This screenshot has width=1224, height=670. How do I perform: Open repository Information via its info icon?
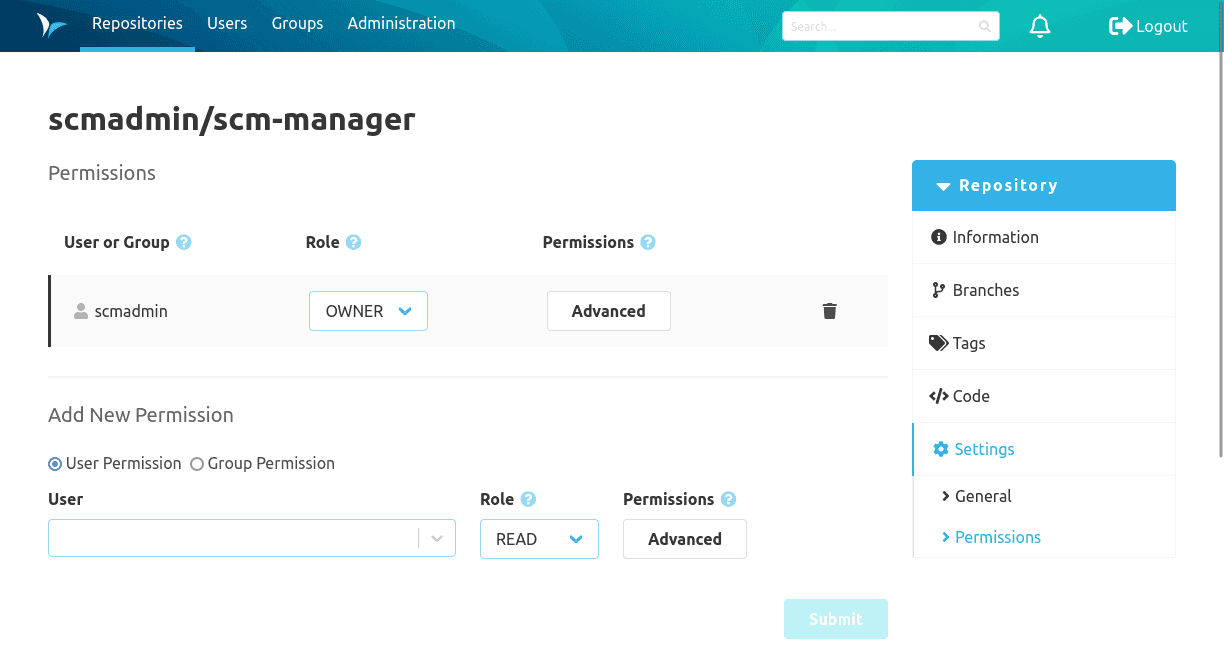(x=938, y=237)
